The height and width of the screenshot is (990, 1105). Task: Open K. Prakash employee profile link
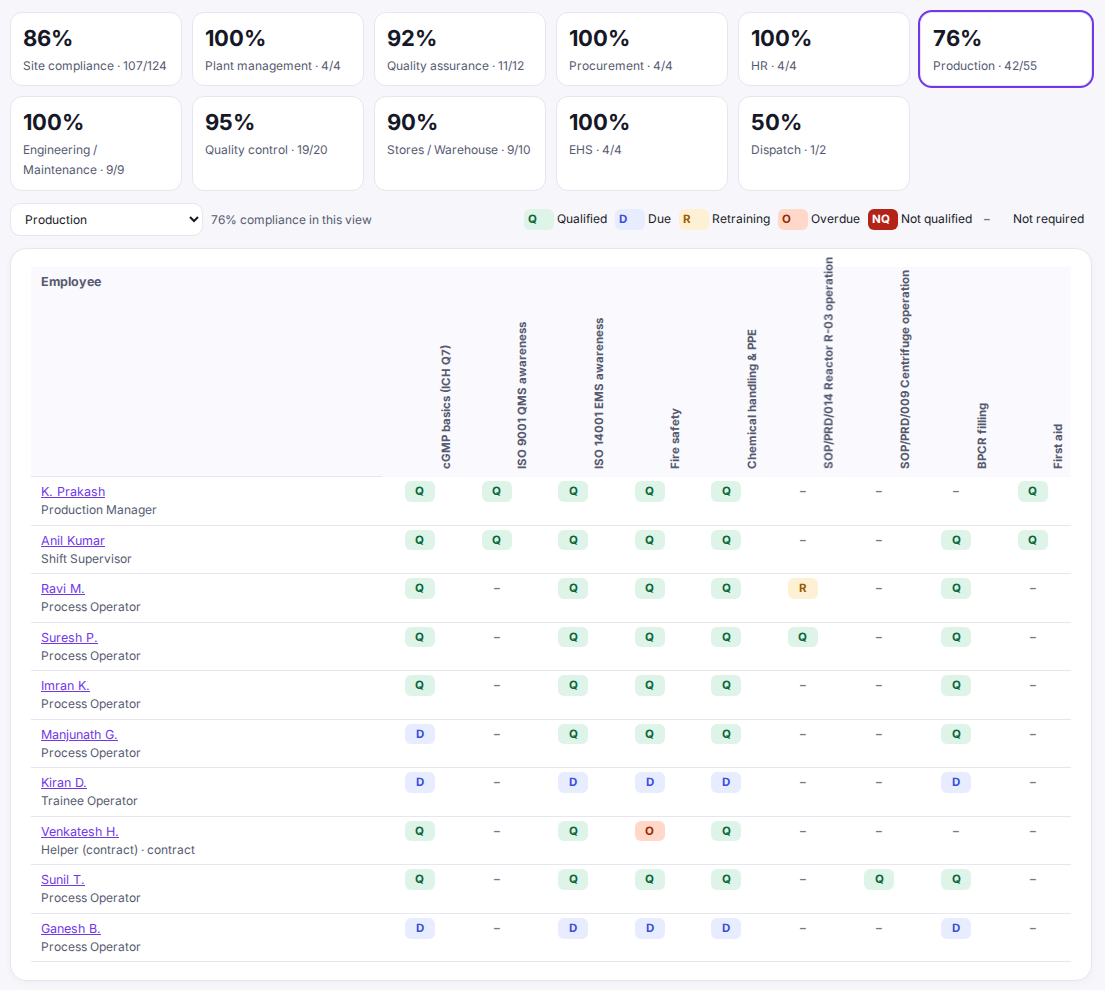[x=73, y=492]
